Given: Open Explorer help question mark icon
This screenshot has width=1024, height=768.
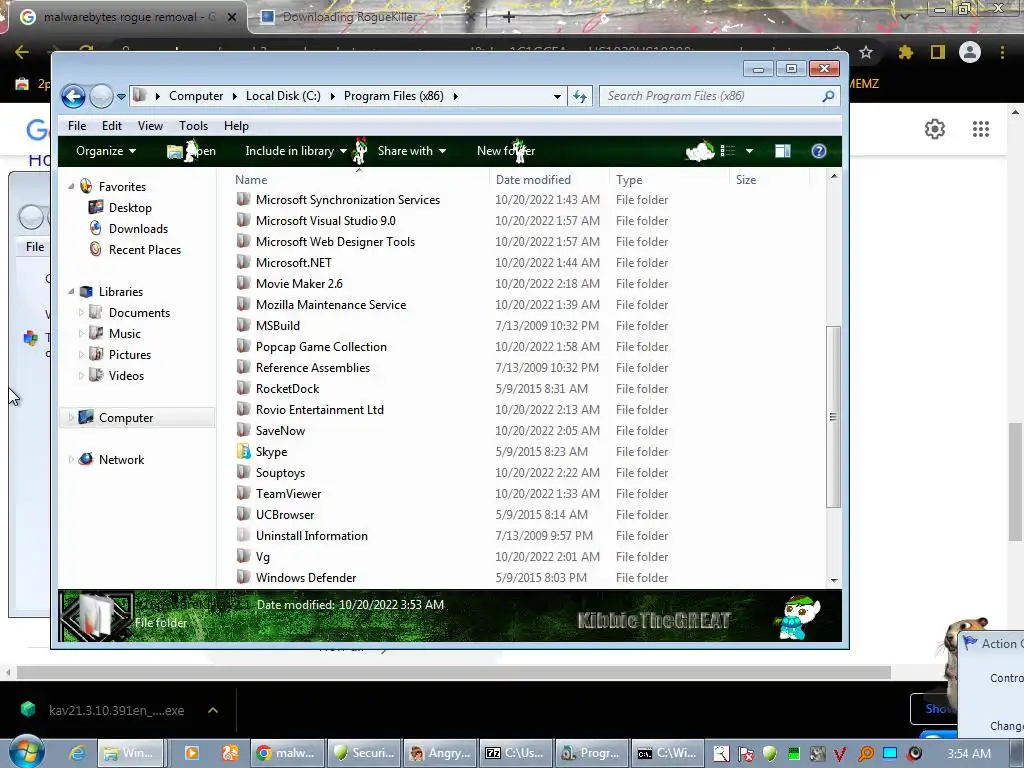Looking at the screenshot, I should pyautogui.click(x=818, y=151).
